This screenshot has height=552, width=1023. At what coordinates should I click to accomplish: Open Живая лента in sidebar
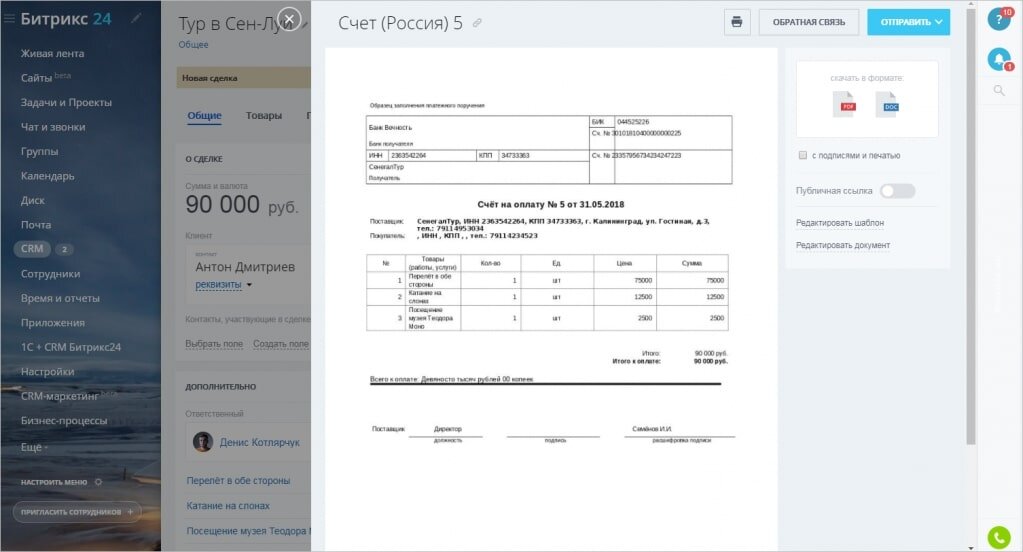[x=52, y=54]
